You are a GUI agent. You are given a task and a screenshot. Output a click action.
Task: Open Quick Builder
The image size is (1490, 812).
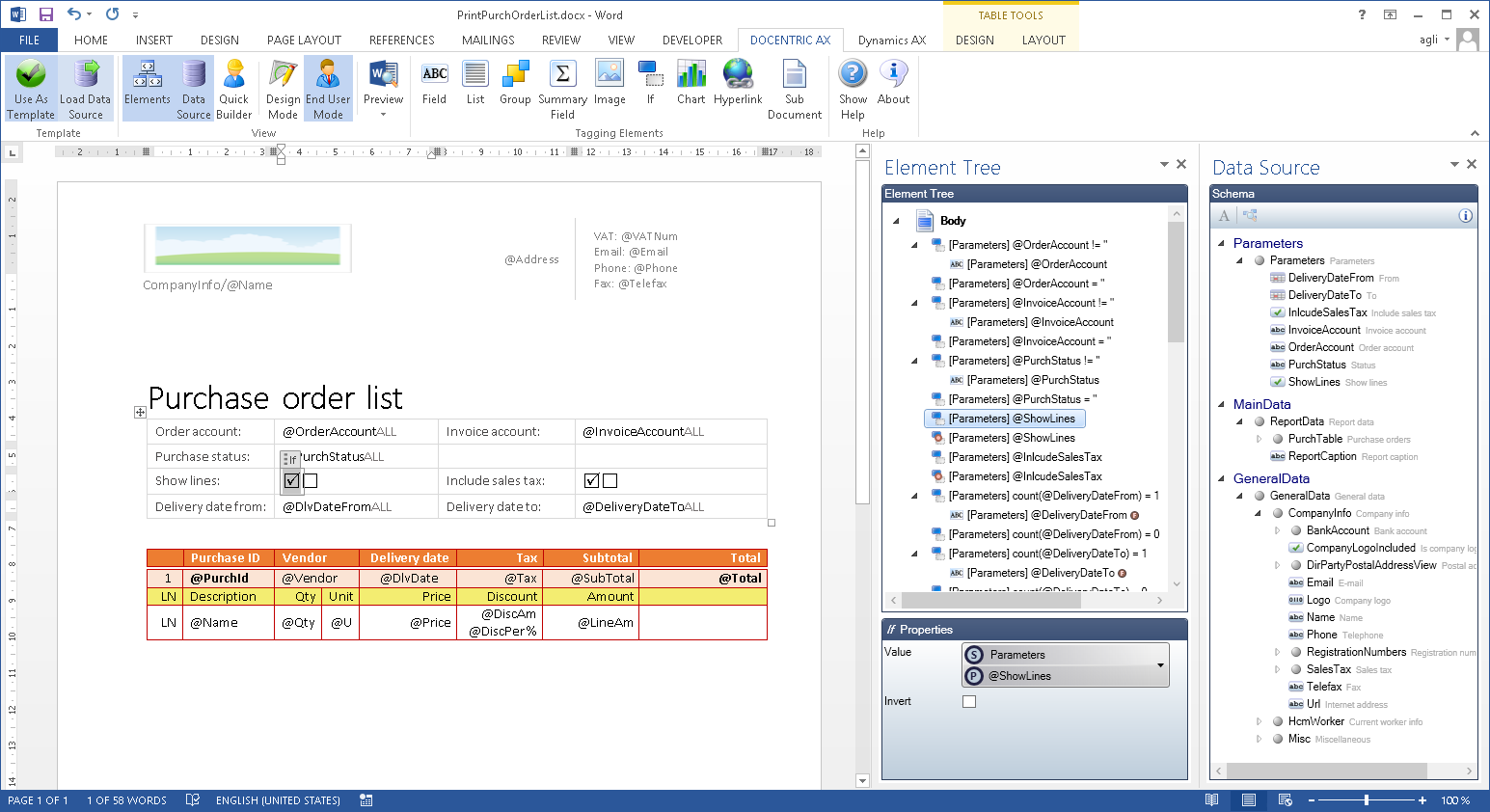coord(234,89)
